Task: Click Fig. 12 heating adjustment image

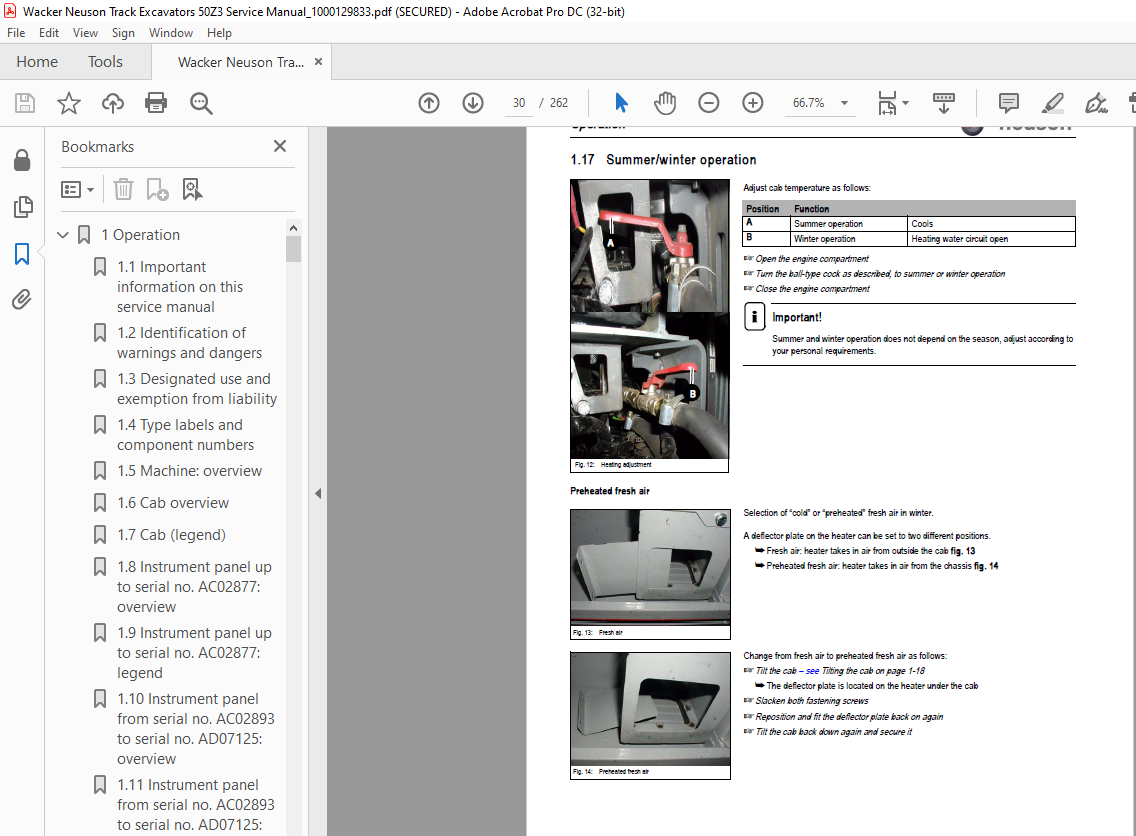Action: (x=649, y=319)
